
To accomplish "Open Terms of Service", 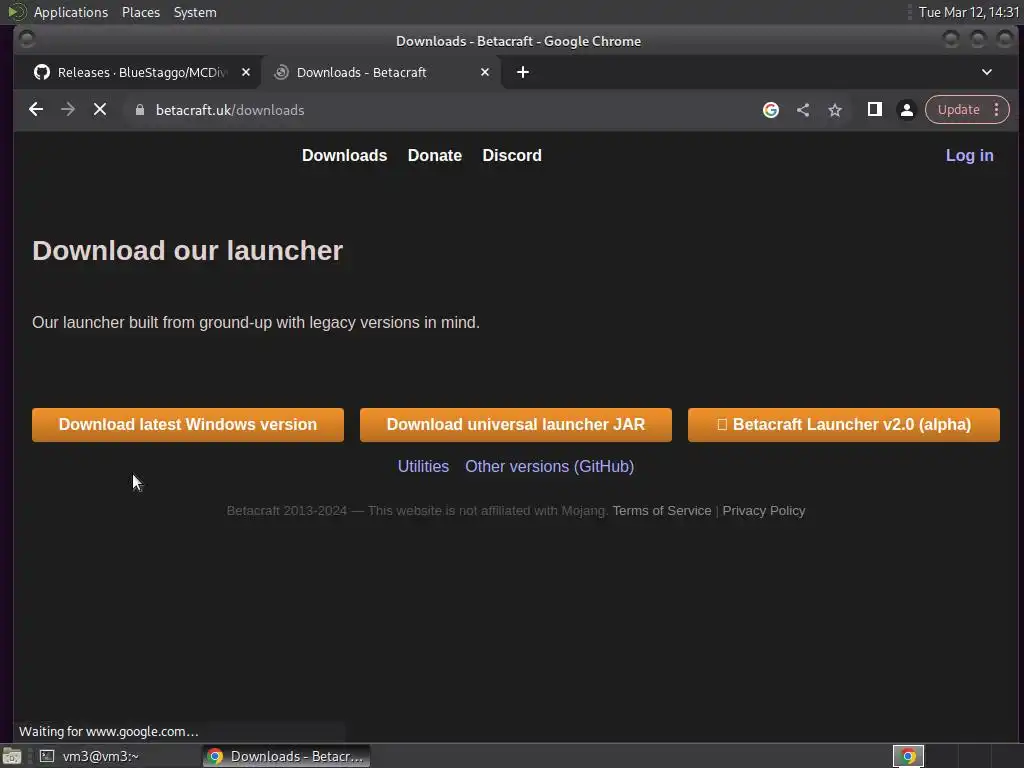I will 662,511.
